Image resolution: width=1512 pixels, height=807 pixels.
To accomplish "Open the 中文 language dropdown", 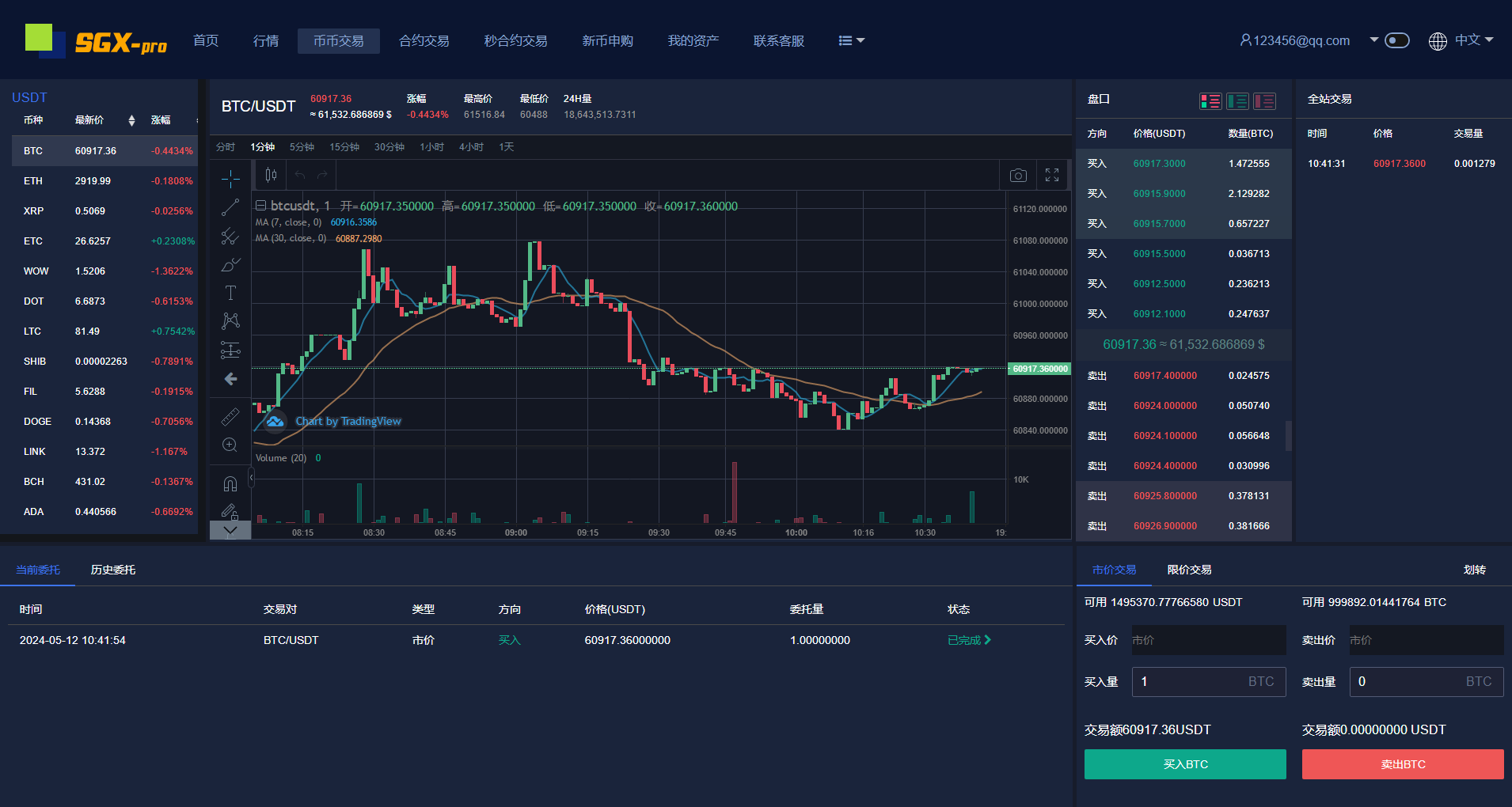I will click(x=1474, y=40).
